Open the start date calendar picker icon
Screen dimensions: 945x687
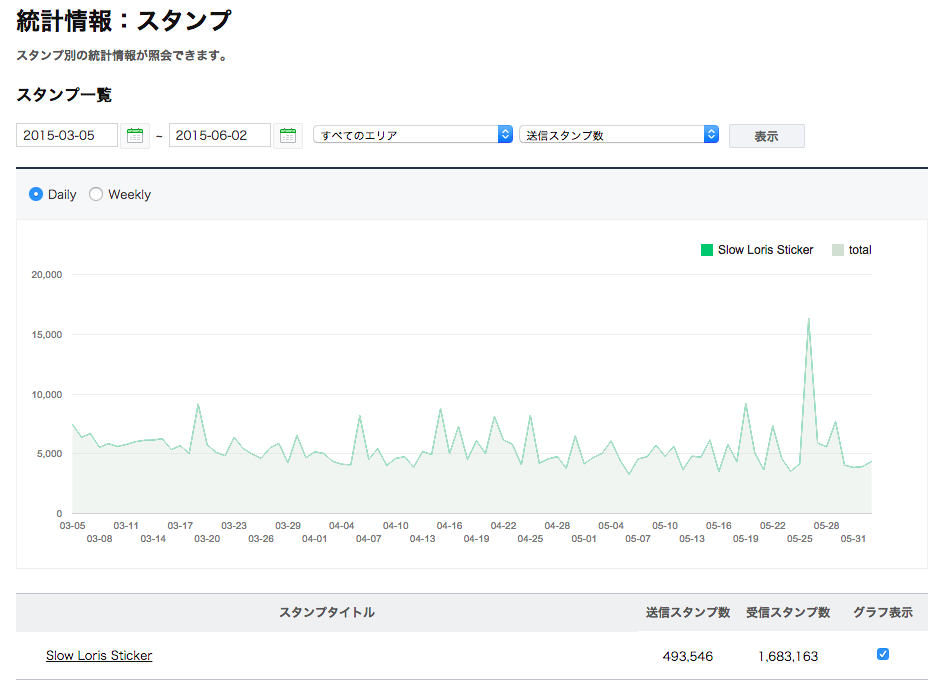point(135,136)
